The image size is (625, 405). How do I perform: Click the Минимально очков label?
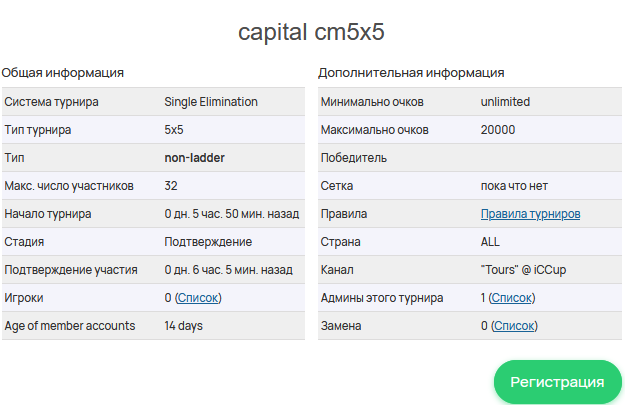[x=372, y=102]
